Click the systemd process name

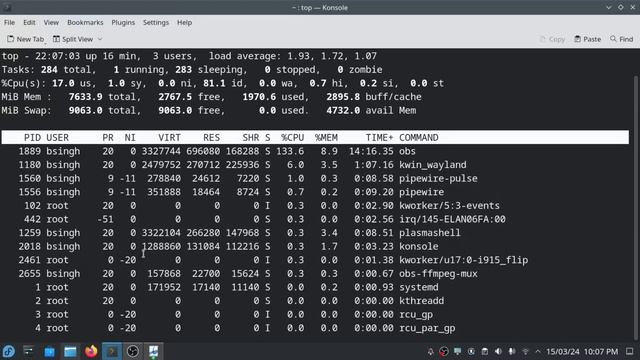coord(419,287)
